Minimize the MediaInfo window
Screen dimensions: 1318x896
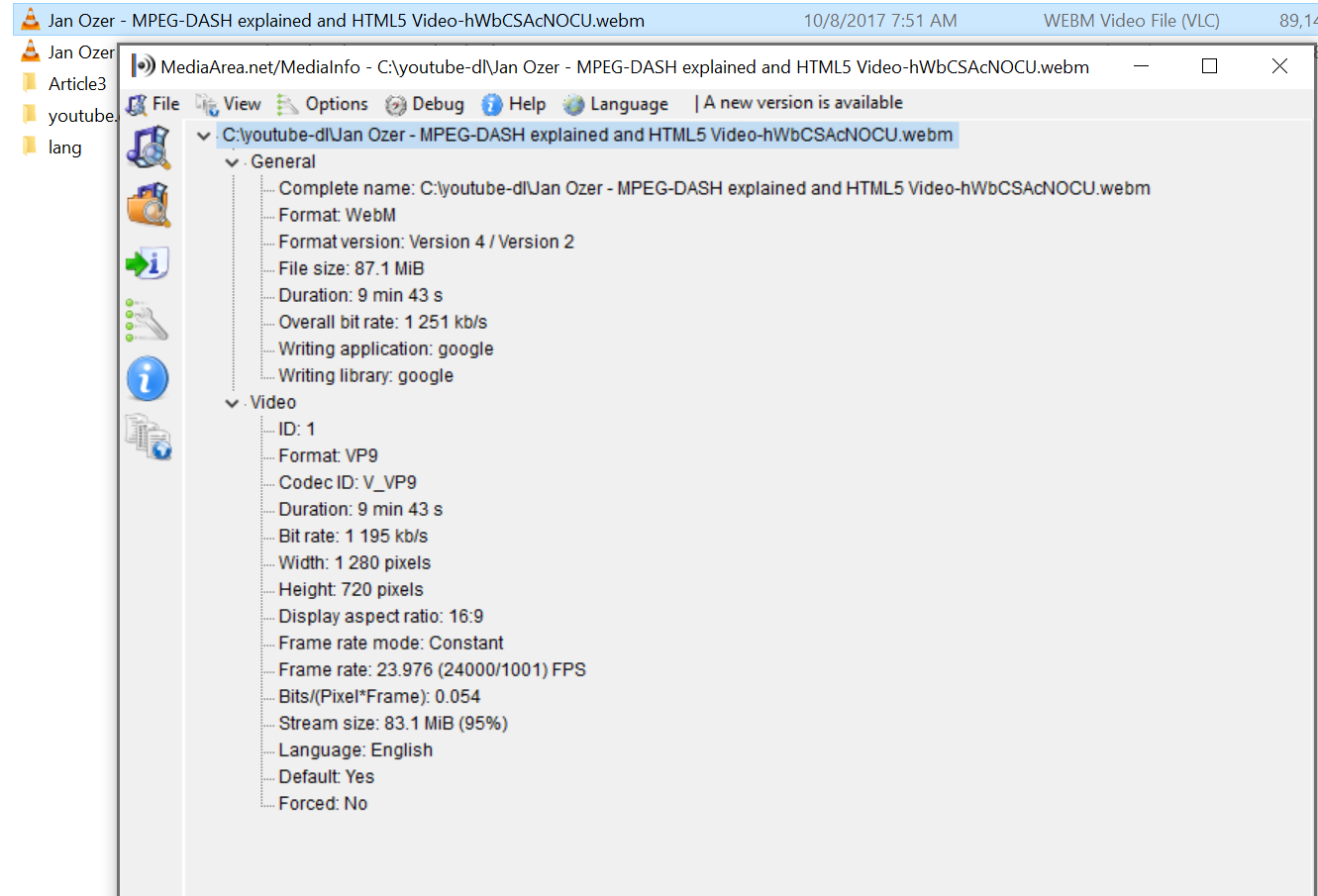click(1141, 66)
